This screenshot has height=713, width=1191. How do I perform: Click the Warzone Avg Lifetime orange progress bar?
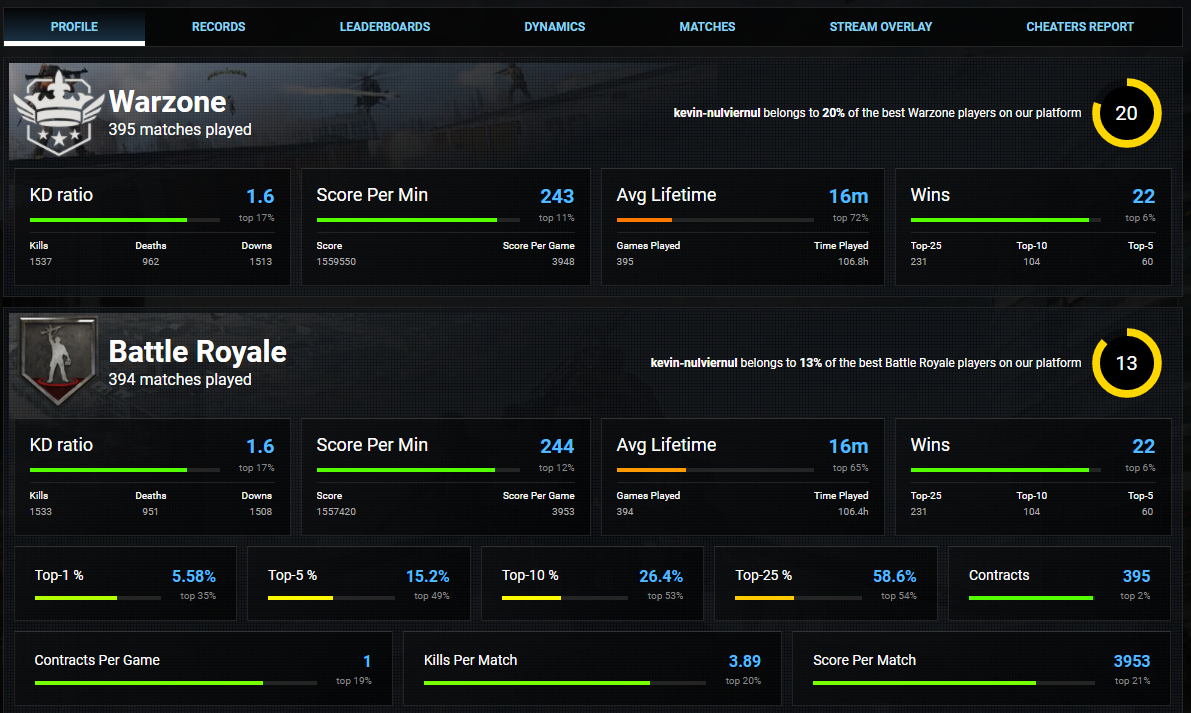(715, 220)
